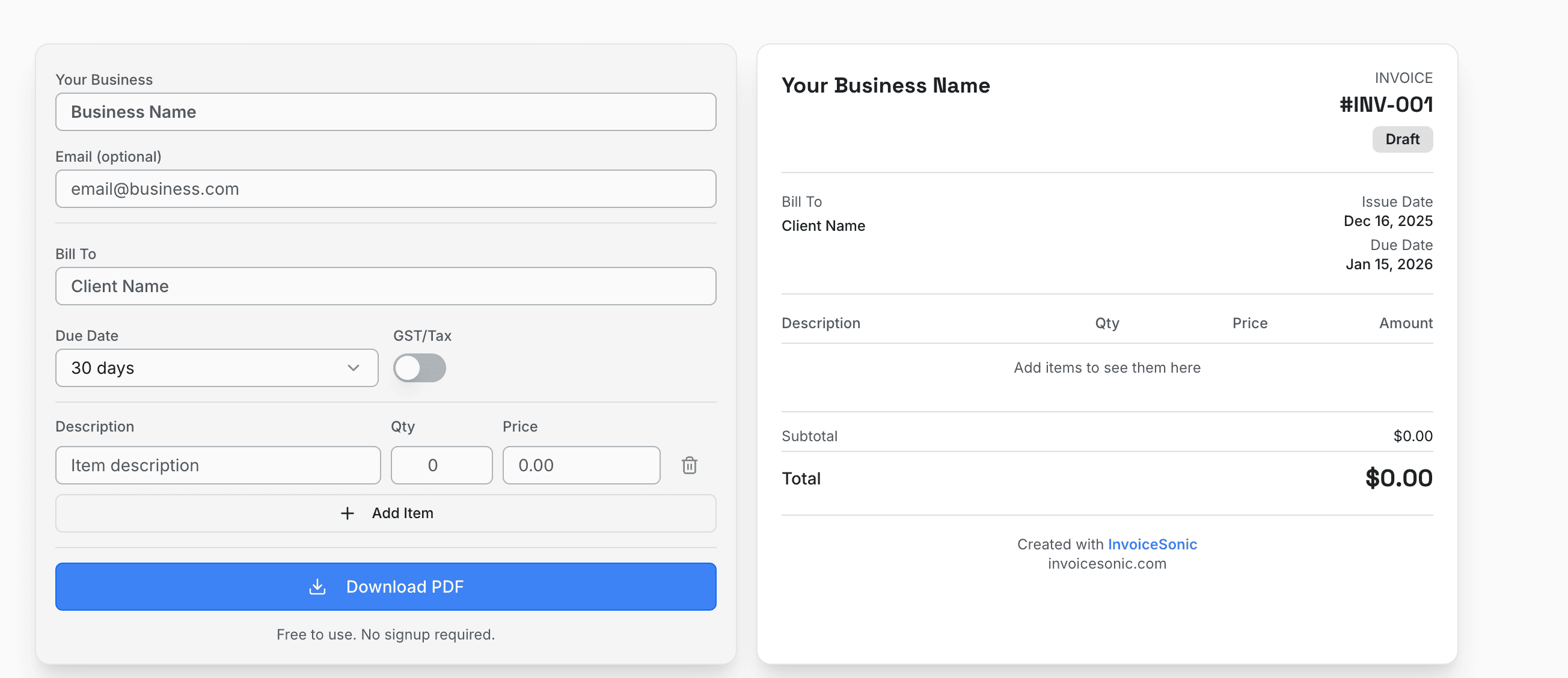Click the Add Item button
Screen dimensions: 1568x678
386,513
